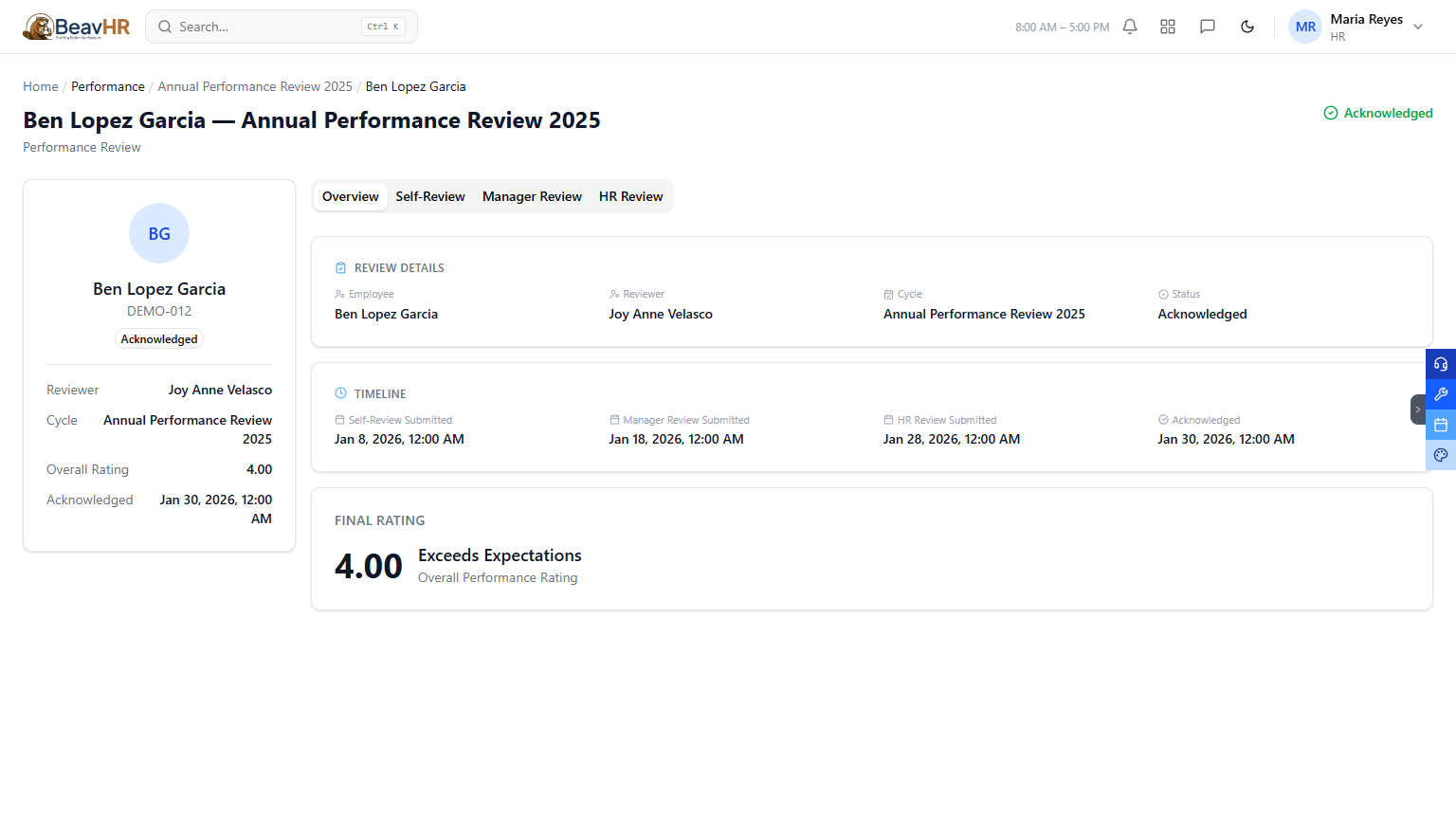Click Joy Anne Velasco in the profile card
Viewport: 1456px width, 819px height.
220,390
